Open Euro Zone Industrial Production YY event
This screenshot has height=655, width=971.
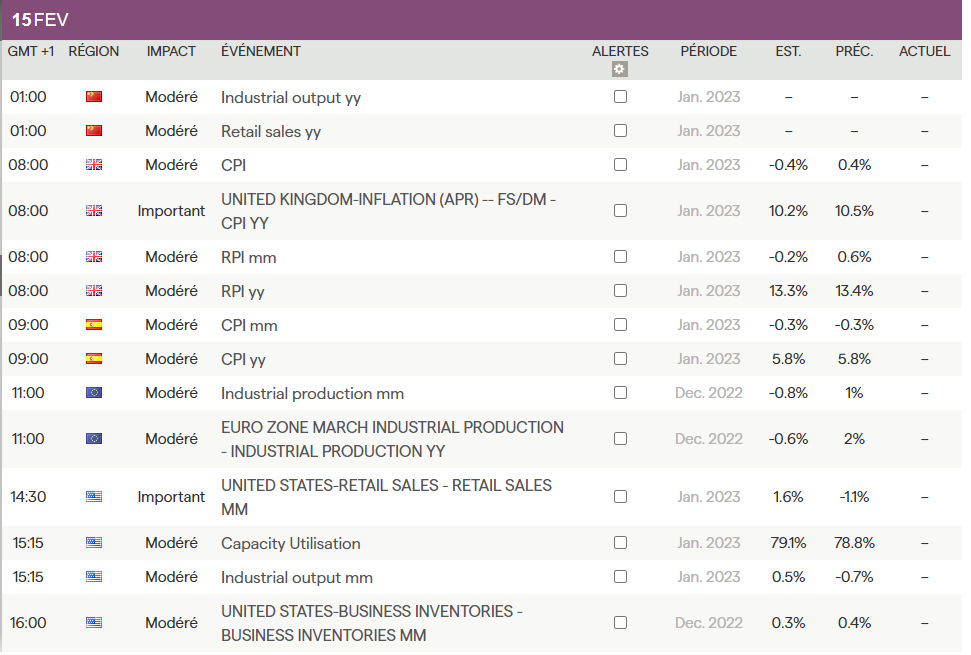coord(392,439)
